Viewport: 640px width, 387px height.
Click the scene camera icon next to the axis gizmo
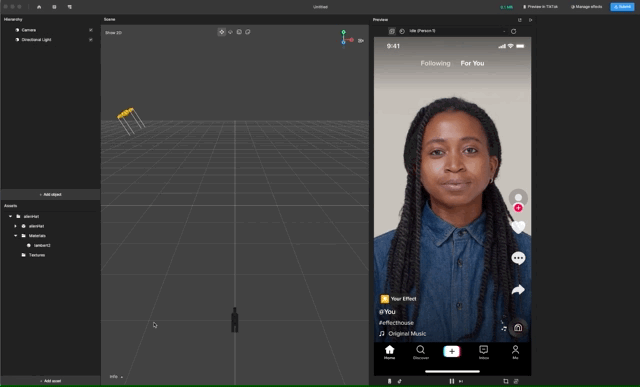(x=361, y=40)
